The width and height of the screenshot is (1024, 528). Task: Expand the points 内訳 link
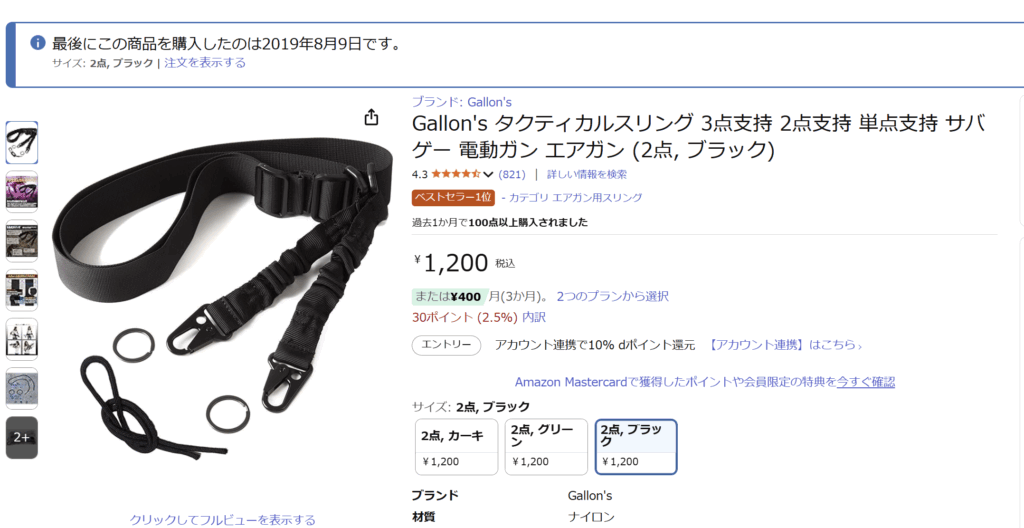coord(534,318)
